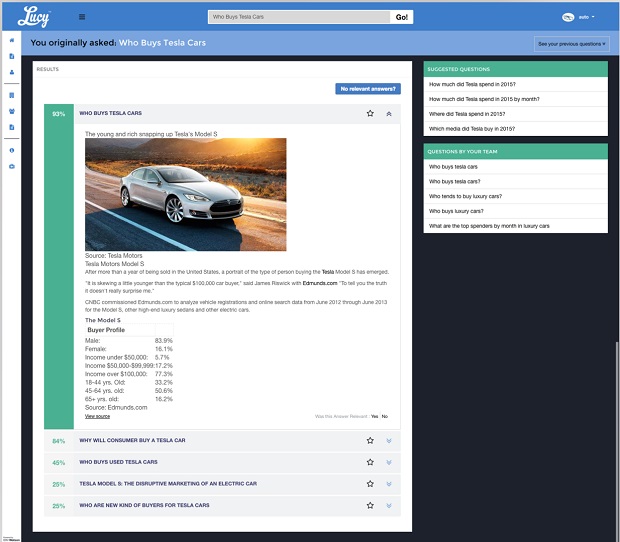Click the document icon between home and user icons
Viewport: 620px width, 542px height.
coord(12,56)
